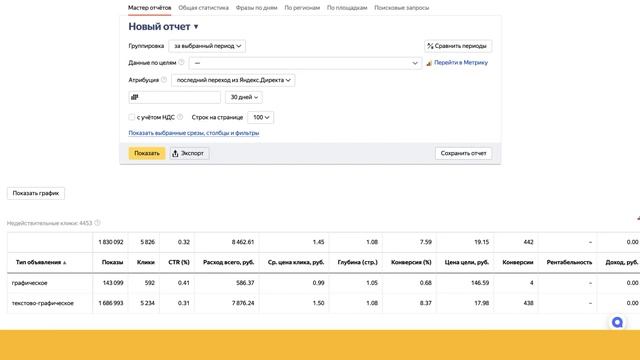
Task: Sort by the Клики column header
Action: pos(146,262)
